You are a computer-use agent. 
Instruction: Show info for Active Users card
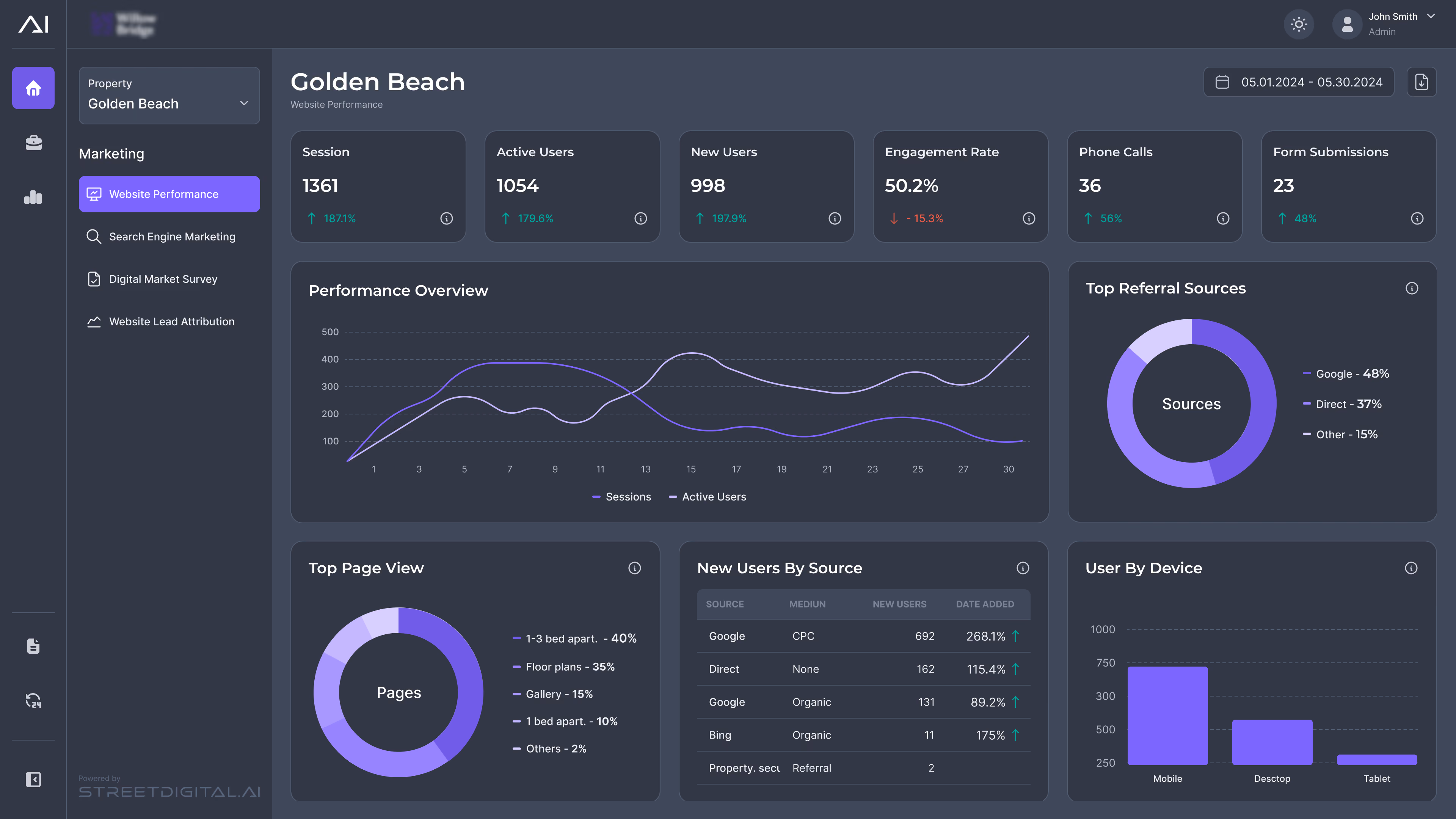(x=640, y=218)
